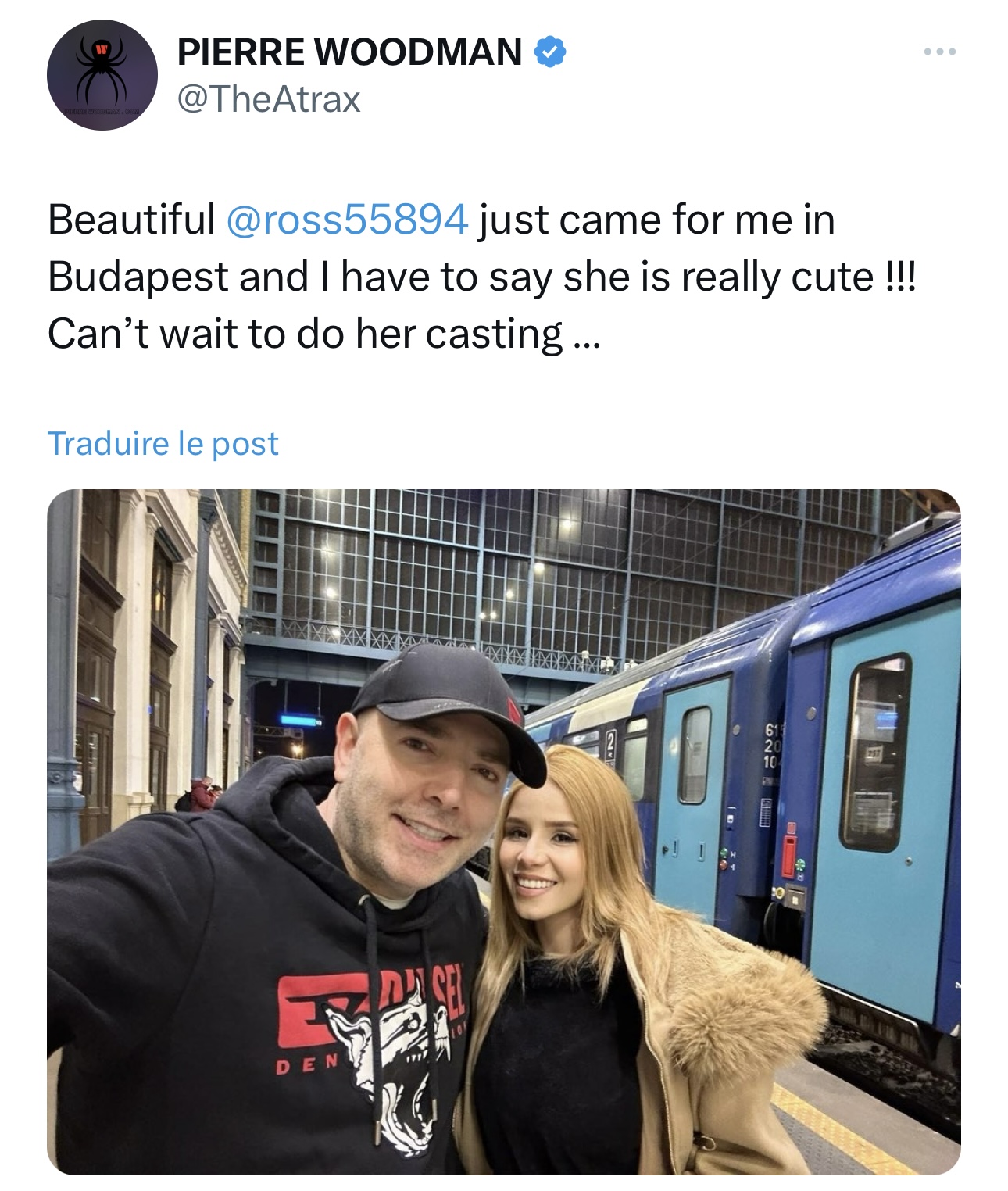
Task: Open the @ross55894 mention
Action: click(x=347, y=220)
